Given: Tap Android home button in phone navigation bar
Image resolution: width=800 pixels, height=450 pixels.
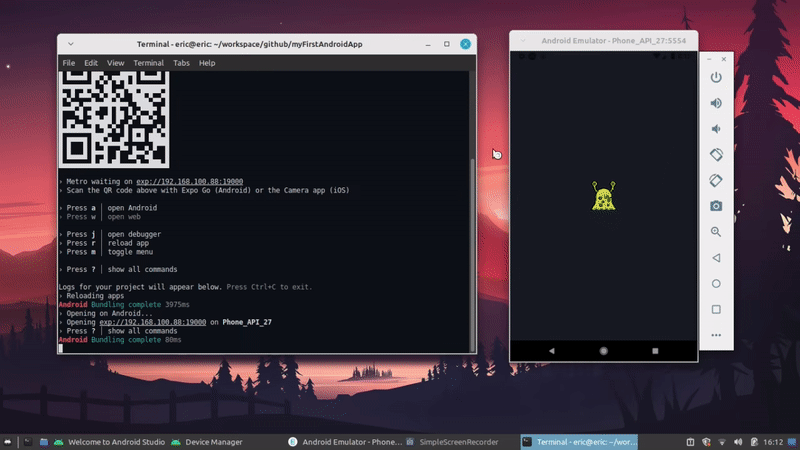Looking at the screenshot, I should coord(604,351).
